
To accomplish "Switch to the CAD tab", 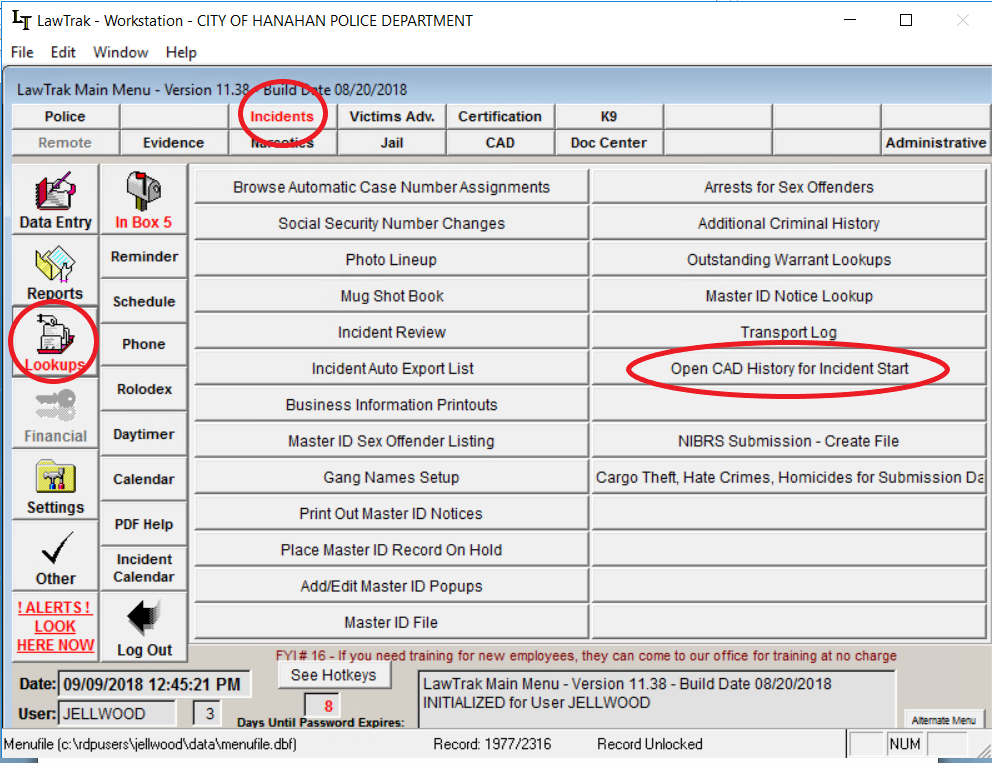I will click(x=500, y=143).
